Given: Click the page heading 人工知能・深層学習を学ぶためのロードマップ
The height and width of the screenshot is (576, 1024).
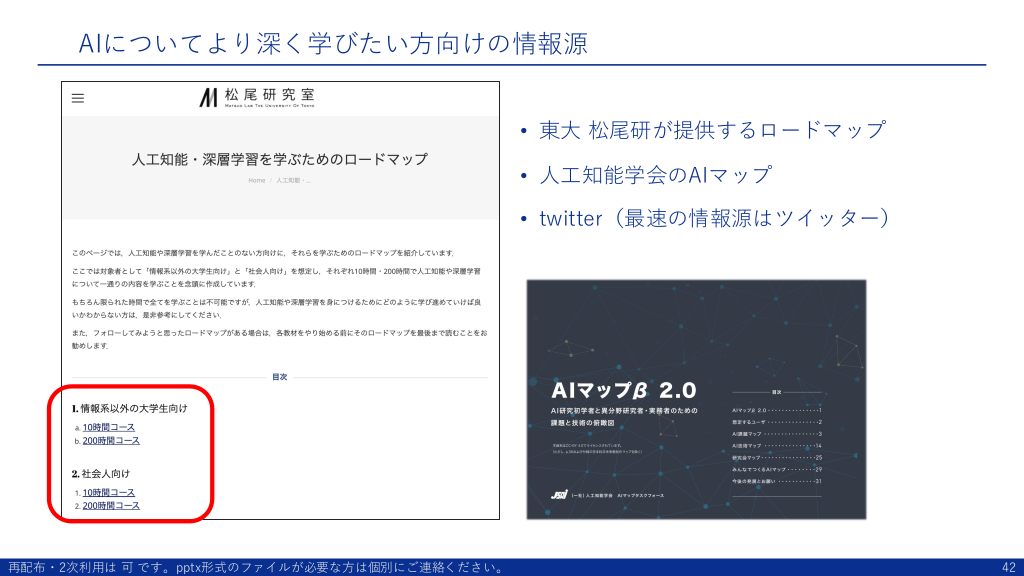Looking at the screenshot, I should 279,159.
